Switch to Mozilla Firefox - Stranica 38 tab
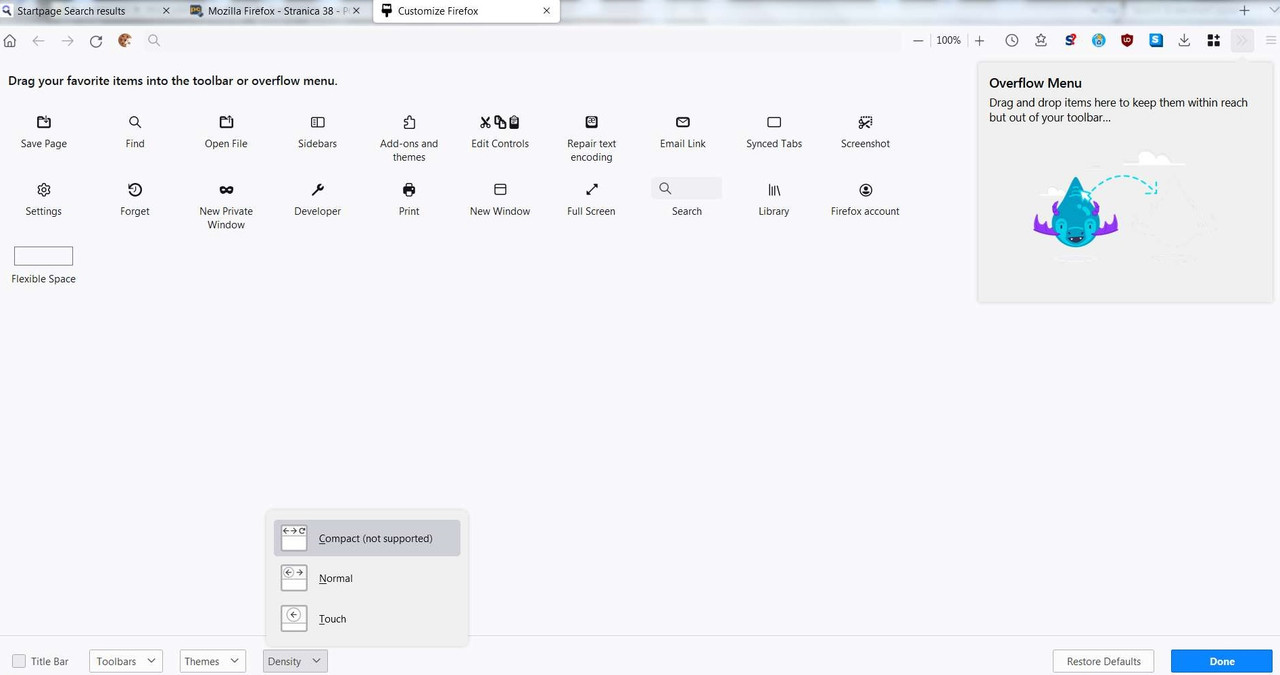 (x=277, y=11)
